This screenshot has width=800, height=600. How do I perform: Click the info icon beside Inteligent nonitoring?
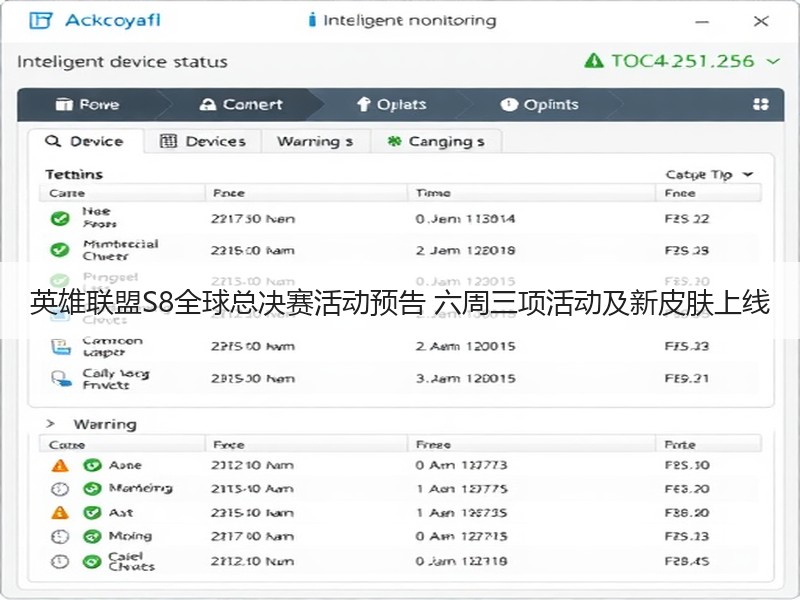tap(312, 20)
